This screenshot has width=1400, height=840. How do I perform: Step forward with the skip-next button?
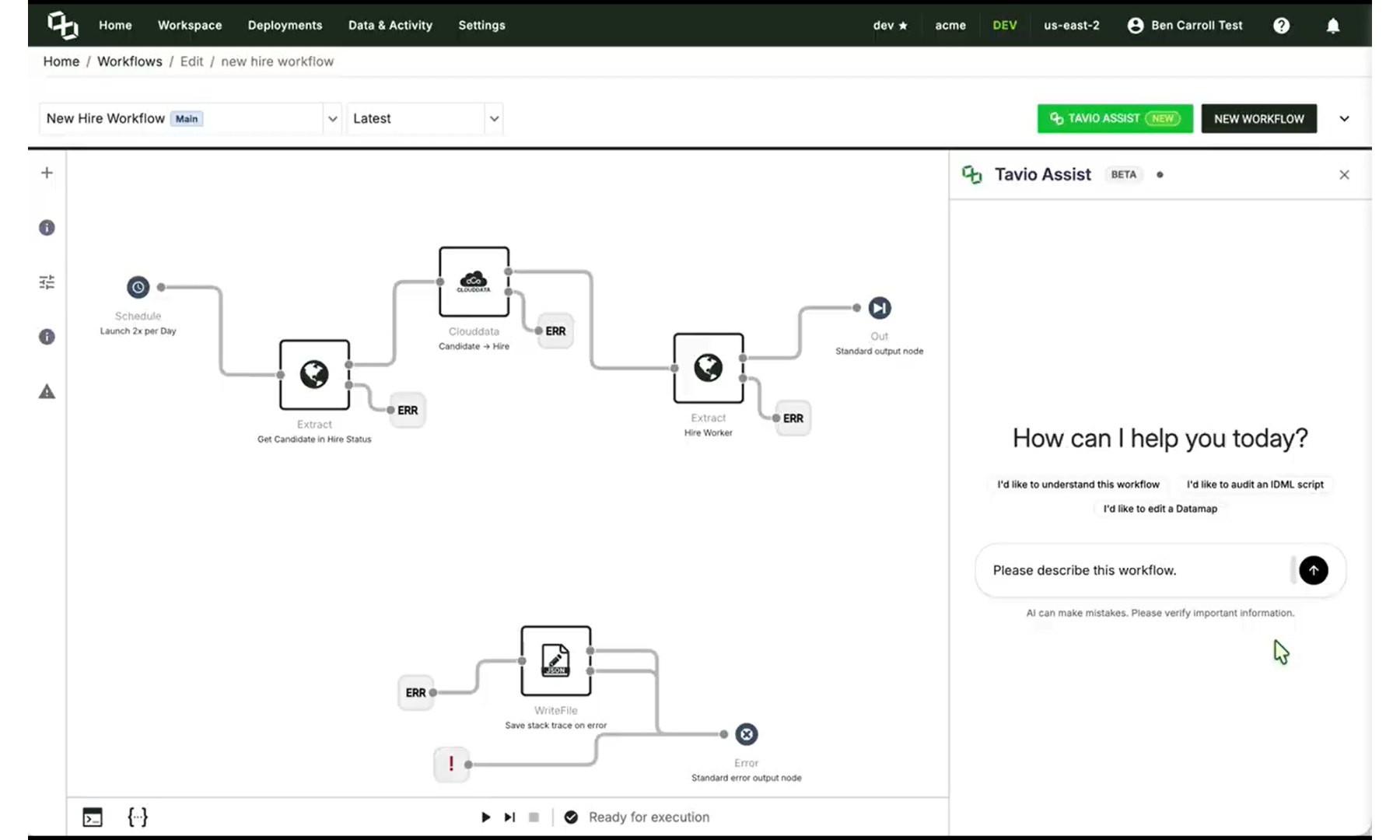pos(509,817)
